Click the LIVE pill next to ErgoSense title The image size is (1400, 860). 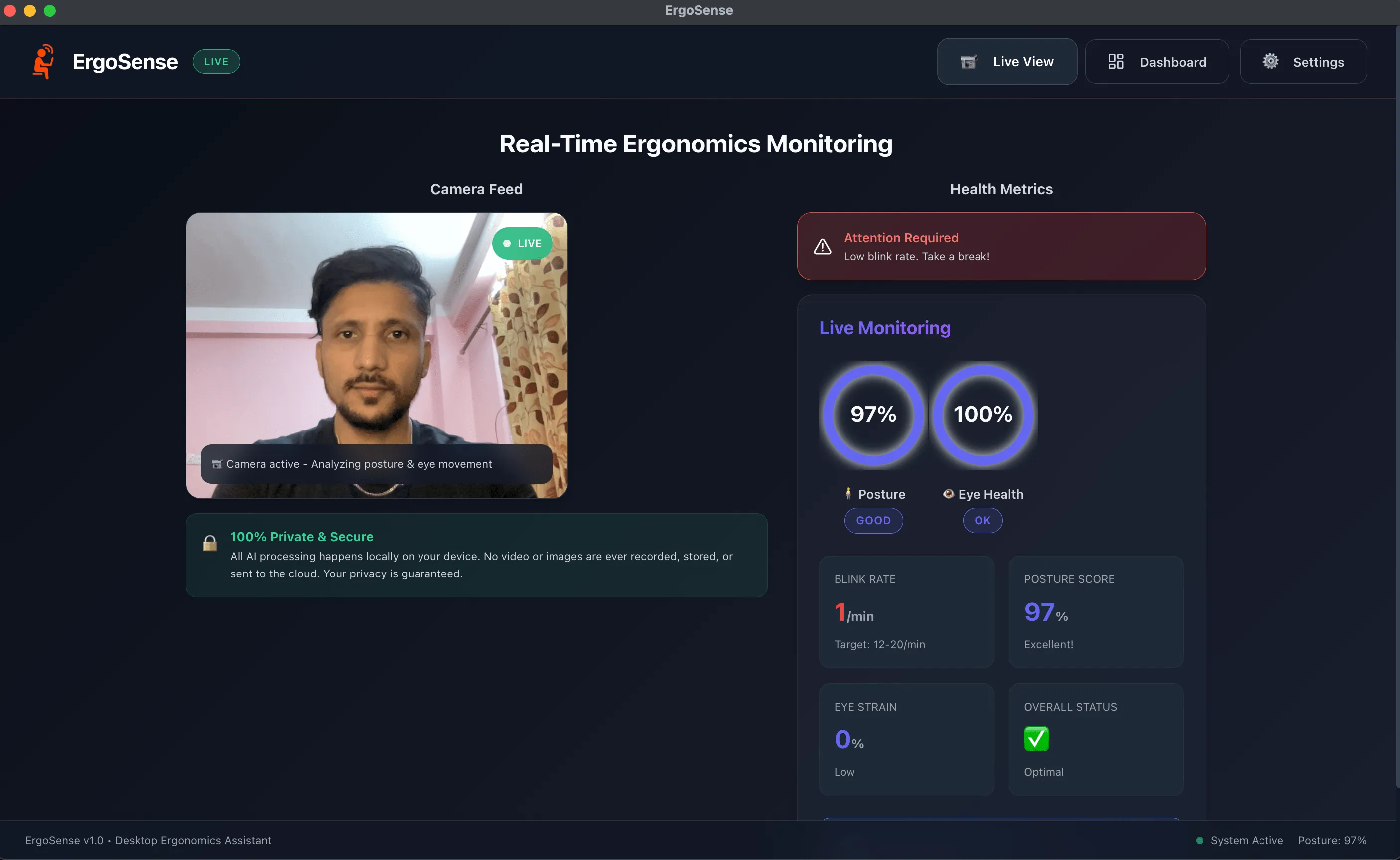click(216, 61)
